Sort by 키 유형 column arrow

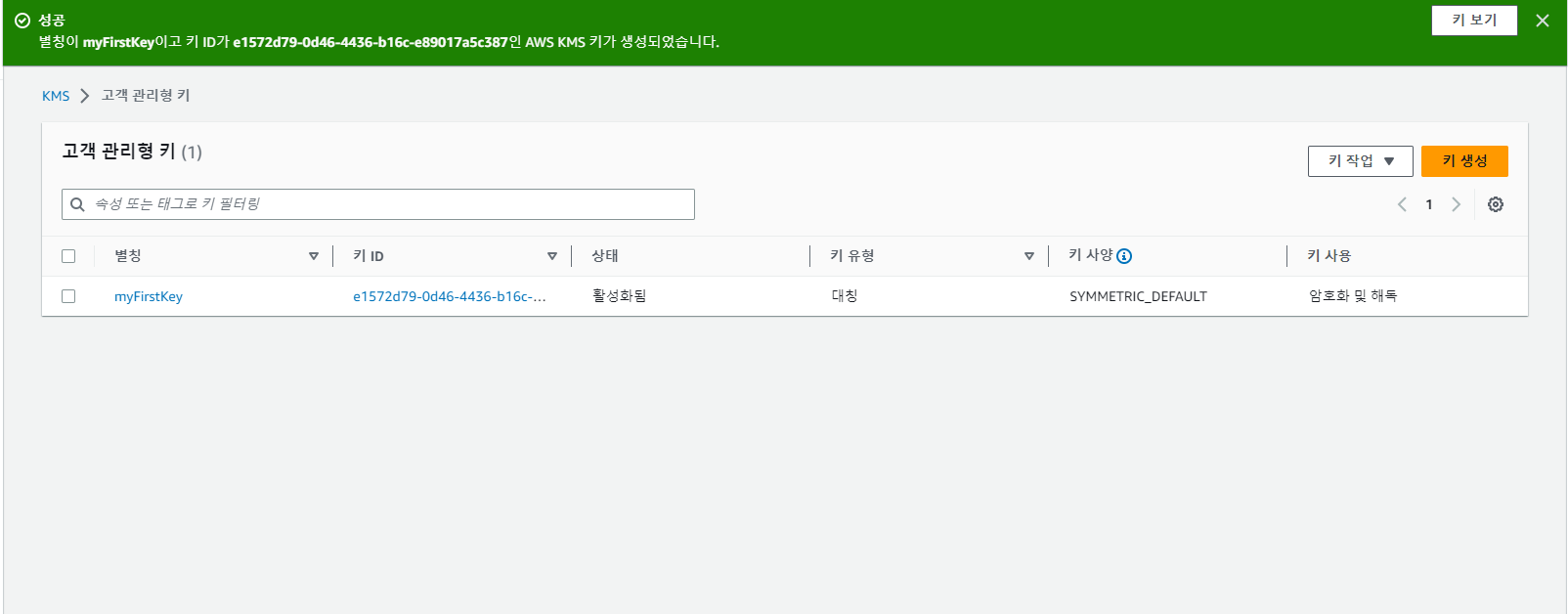pyautogui.click(x=1029, y=256)
